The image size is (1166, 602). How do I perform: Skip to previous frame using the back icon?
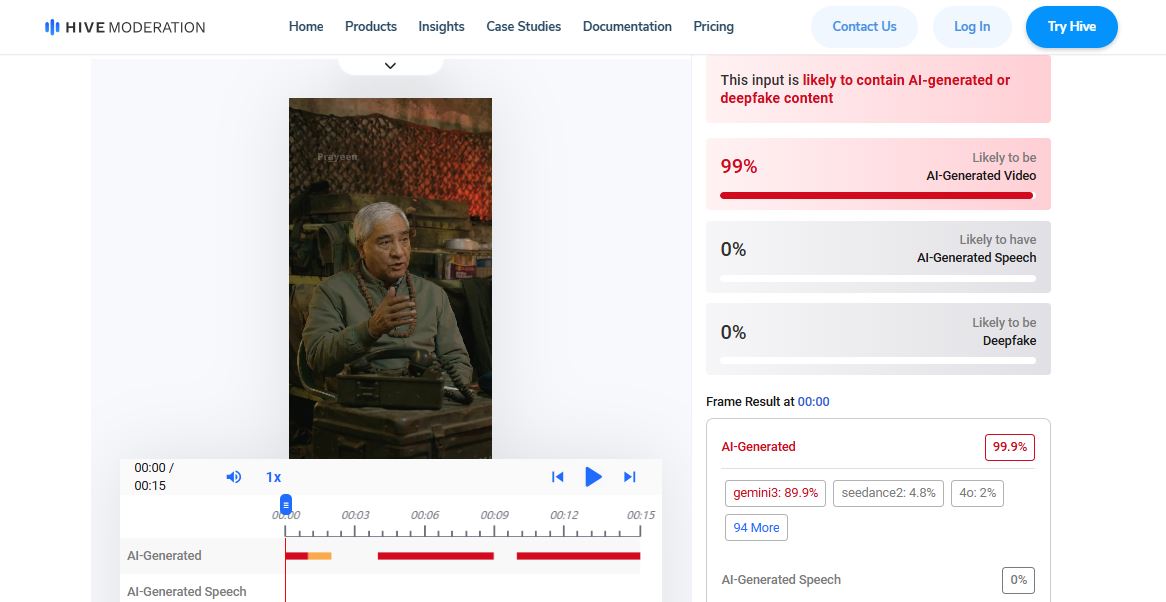coord(557,477)
